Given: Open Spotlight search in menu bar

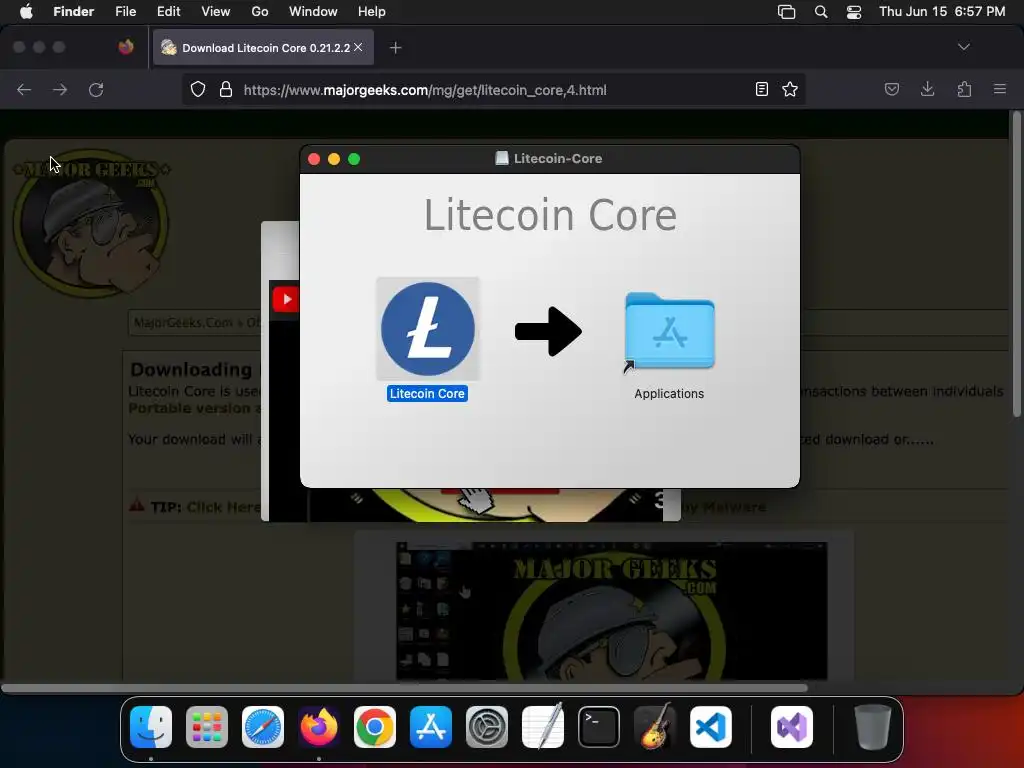Looking at the screenshot, I should point(821,12).
